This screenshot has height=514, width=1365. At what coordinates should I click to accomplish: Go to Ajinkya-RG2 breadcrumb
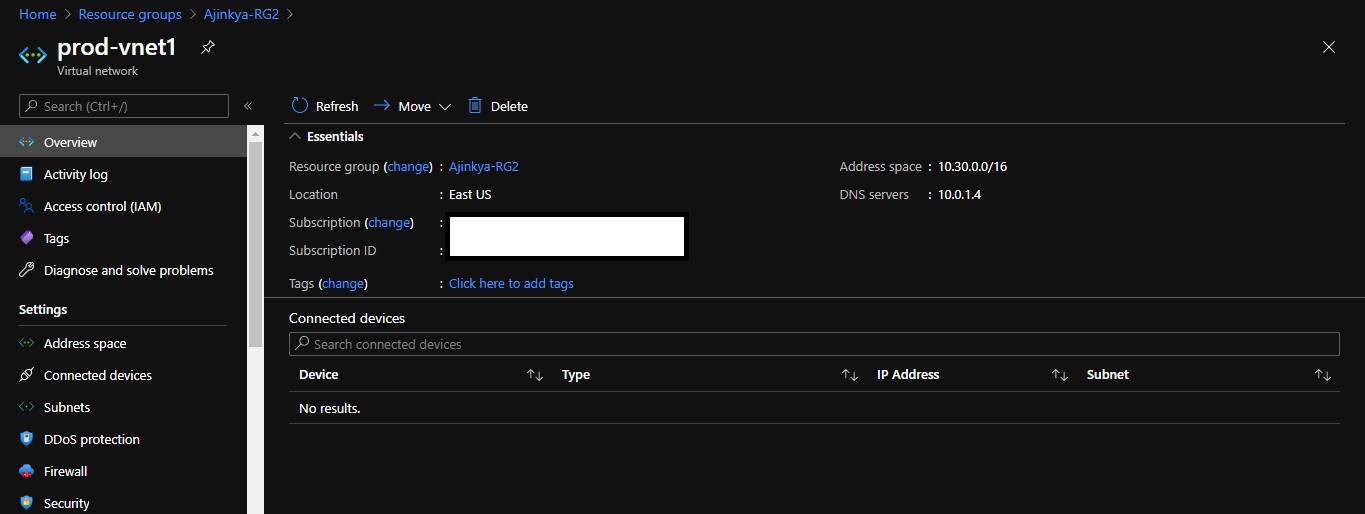coord(241,14)
